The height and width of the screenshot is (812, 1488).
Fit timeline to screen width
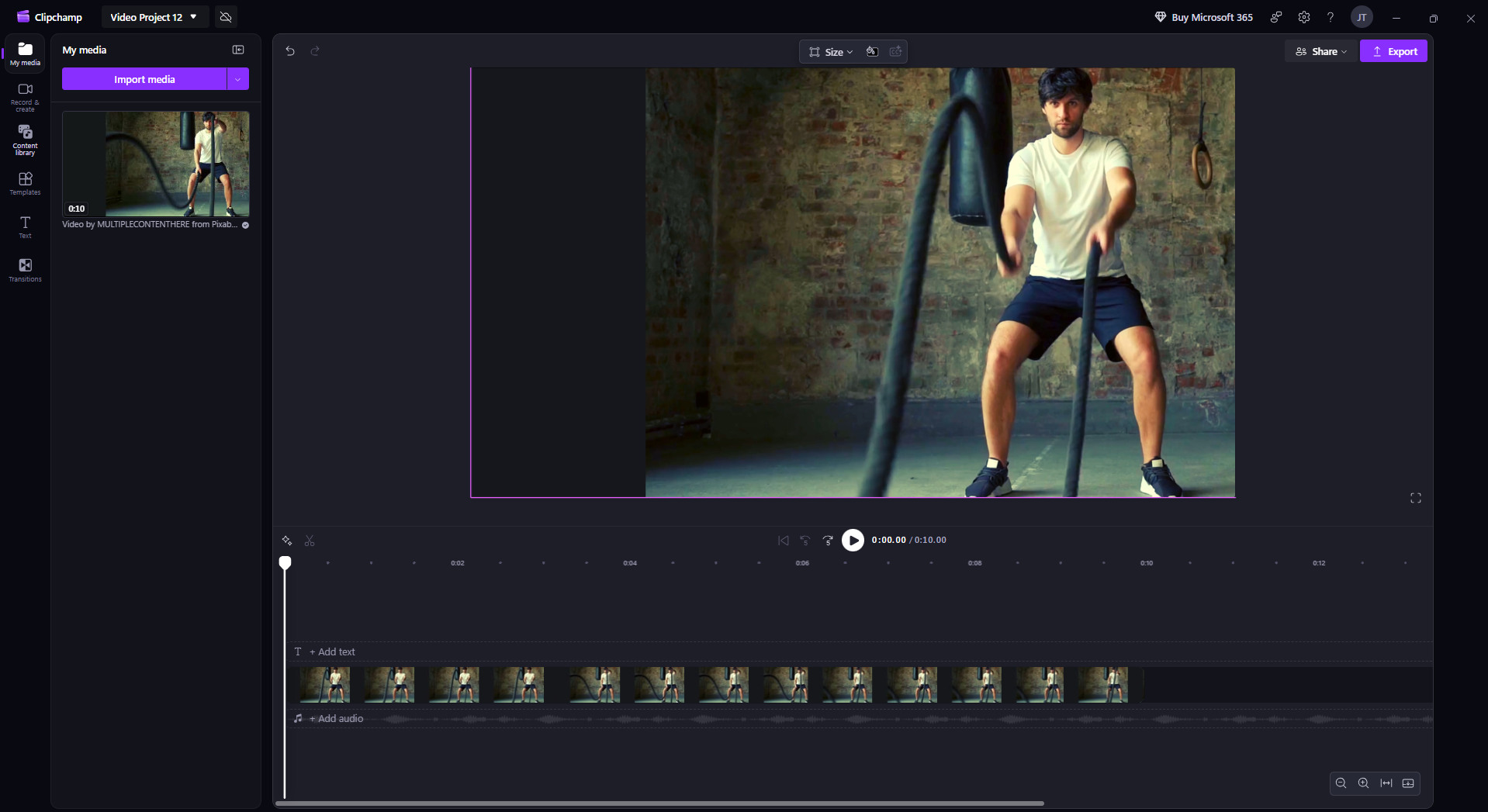point(1386,783)
